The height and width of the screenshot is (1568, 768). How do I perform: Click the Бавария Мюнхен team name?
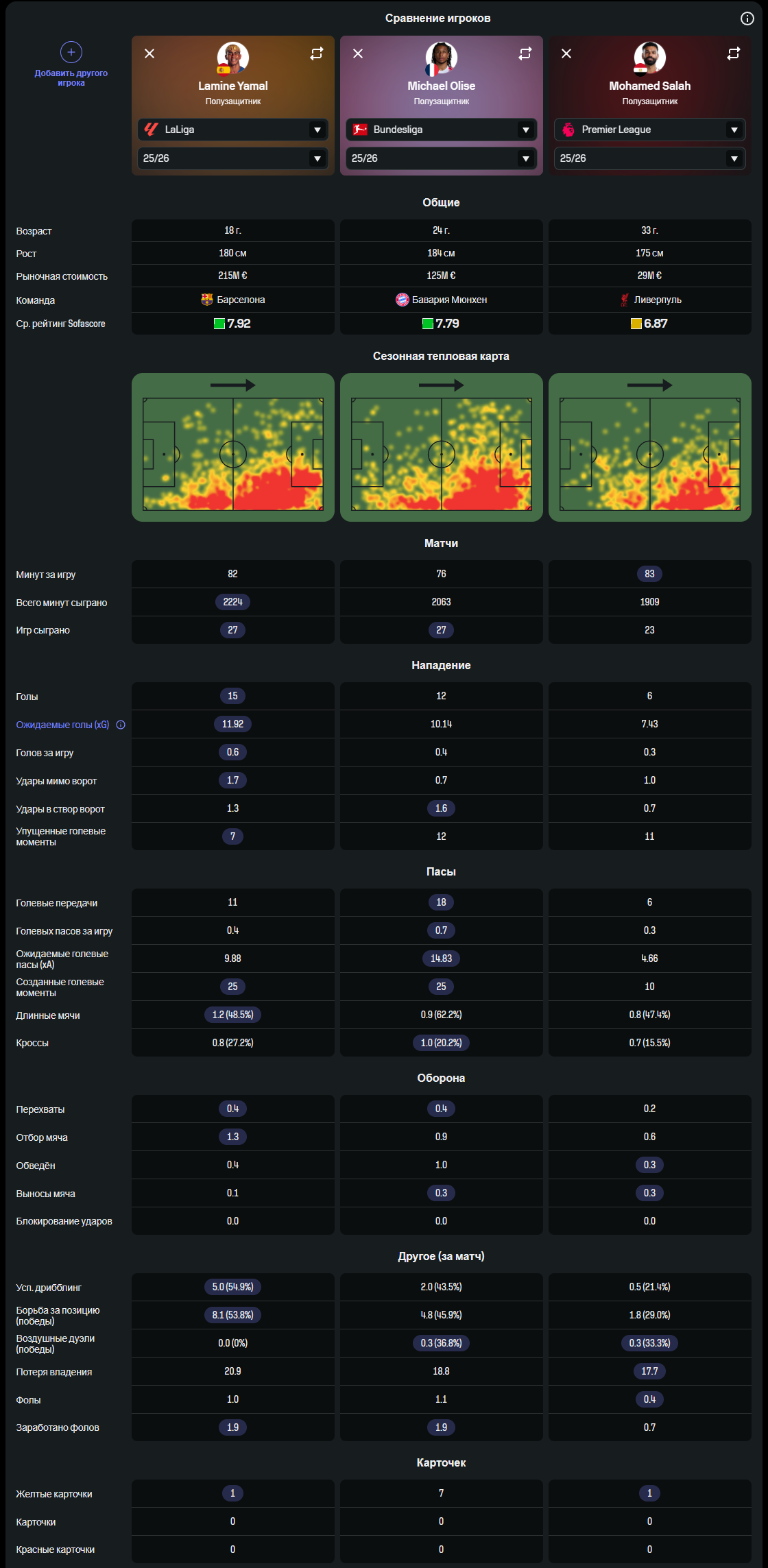coord(450,300)
